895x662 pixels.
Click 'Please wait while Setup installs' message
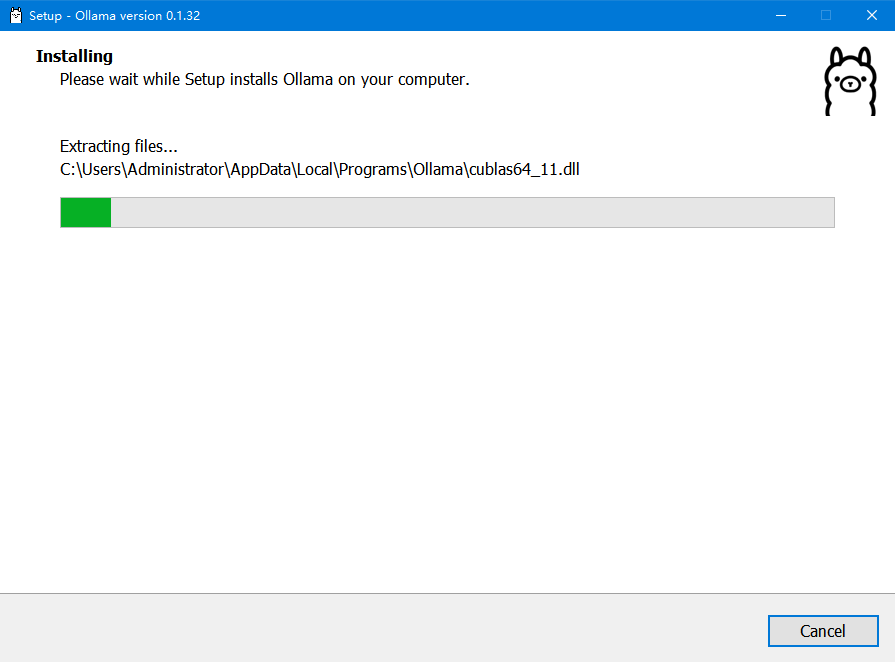click(264, 79)
